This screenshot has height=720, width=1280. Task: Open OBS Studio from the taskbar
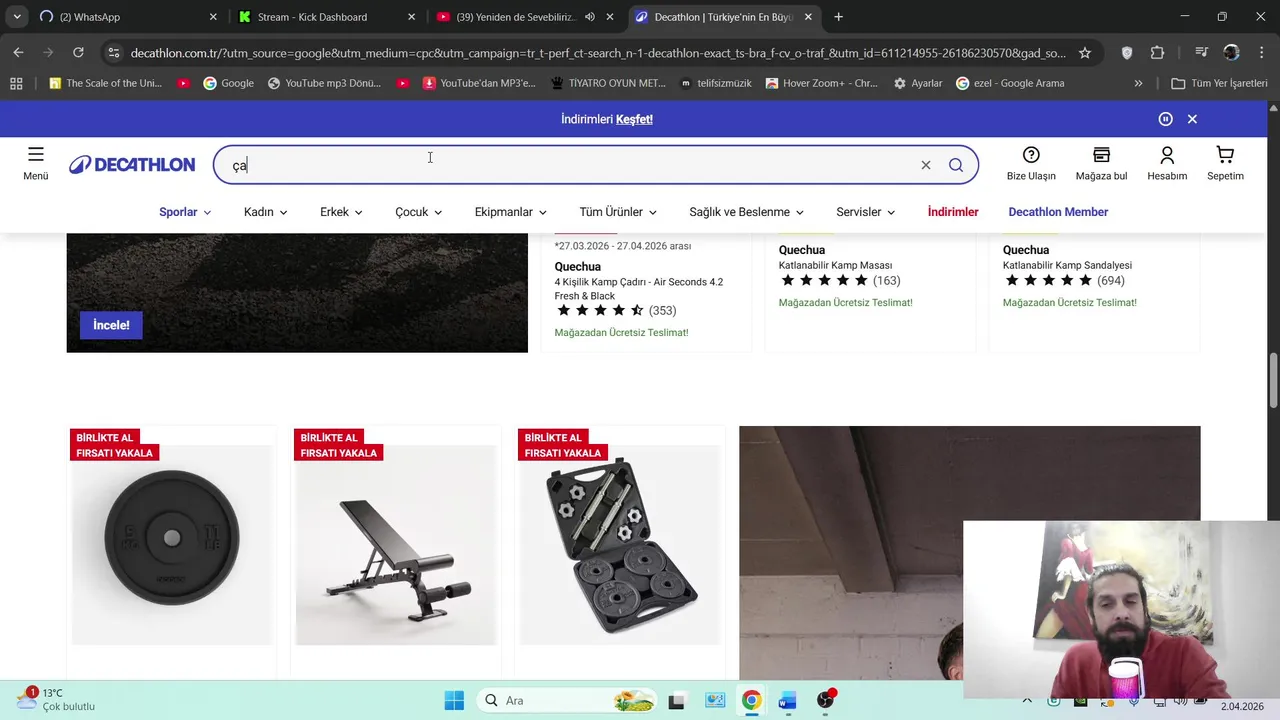825,700
